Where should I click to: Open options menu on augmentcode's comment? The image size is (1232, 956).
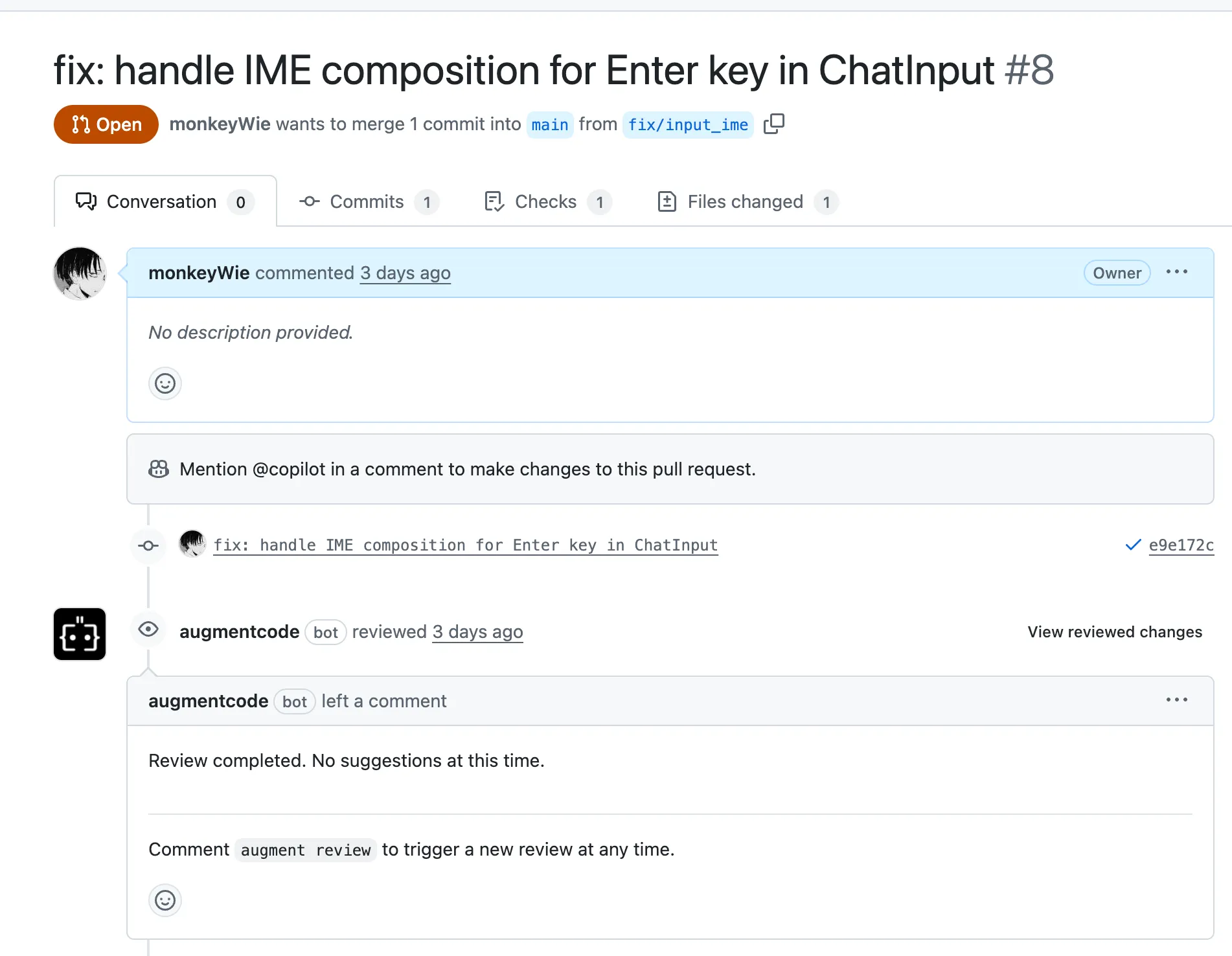(1176, 700)
